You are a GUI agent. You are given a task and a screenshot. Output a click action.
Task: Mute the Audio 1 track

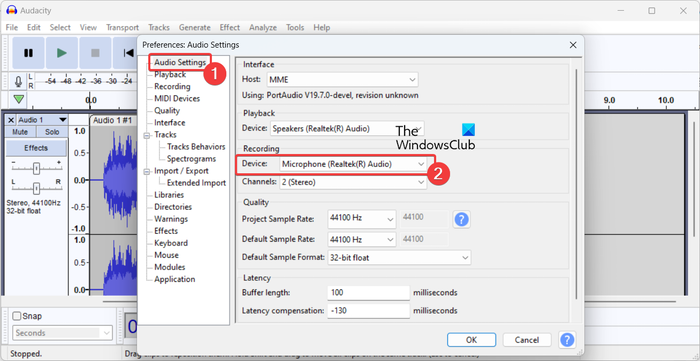pyautogui.click(x=20, y=132)
